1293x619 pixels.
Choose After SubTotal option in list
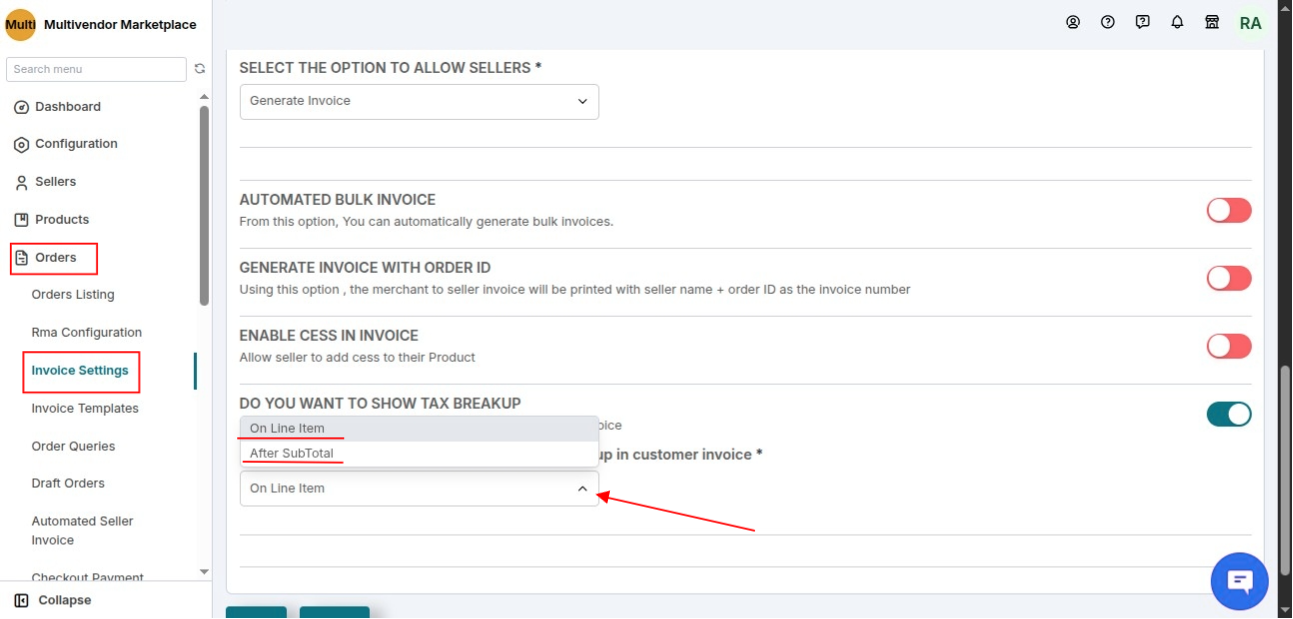419,454
